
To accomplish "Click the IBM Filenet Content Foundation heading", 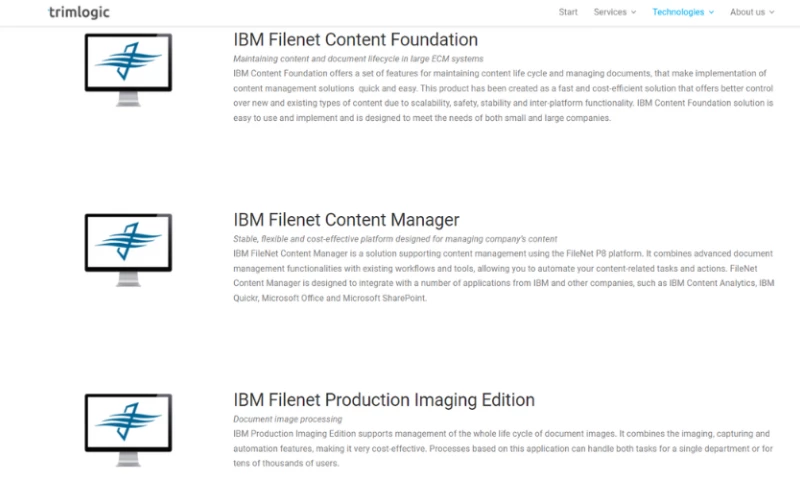I will click(x=355, y=40).
